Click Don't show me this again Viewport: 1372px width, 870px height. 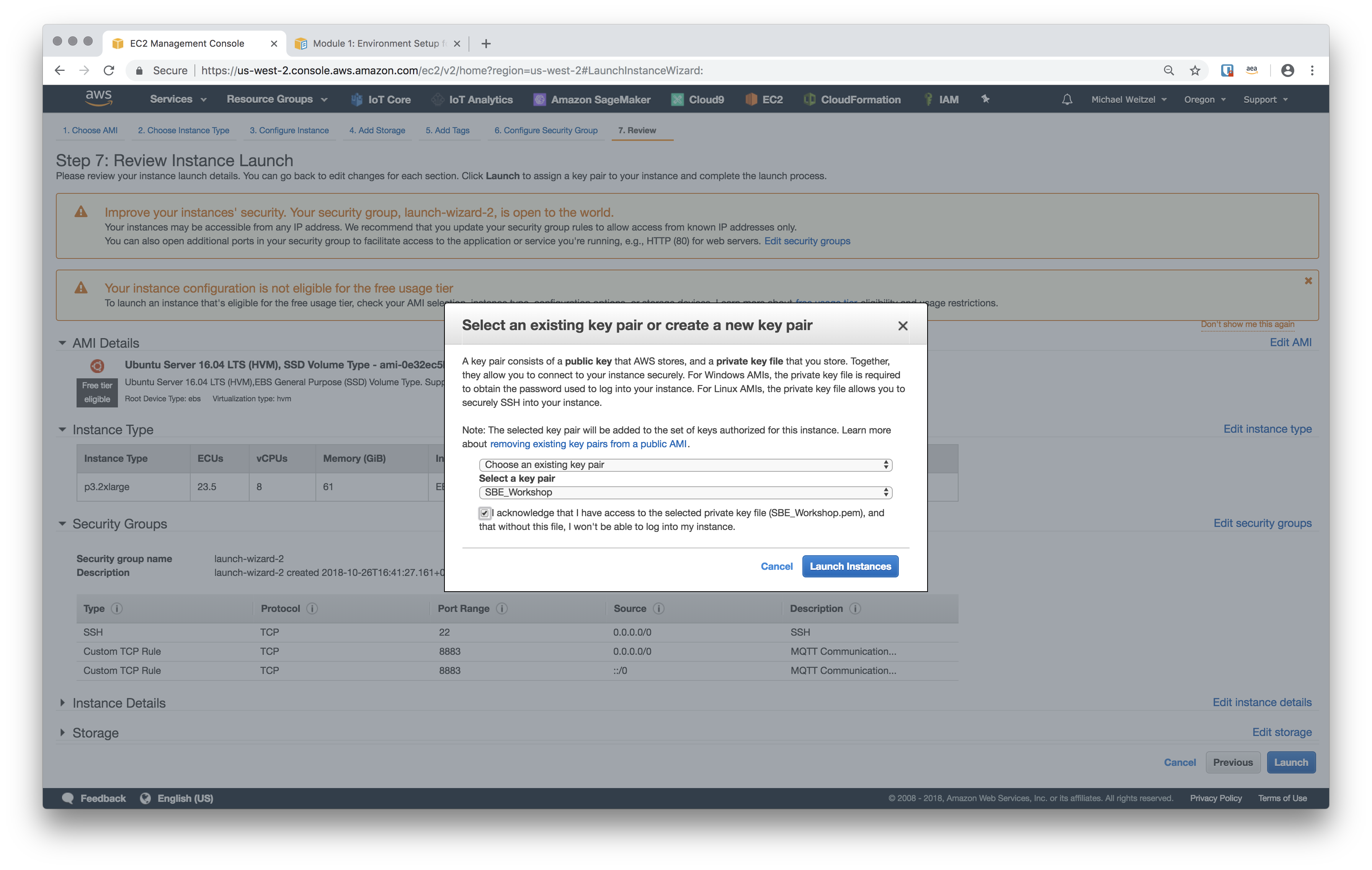click(x=1248, y=324)
